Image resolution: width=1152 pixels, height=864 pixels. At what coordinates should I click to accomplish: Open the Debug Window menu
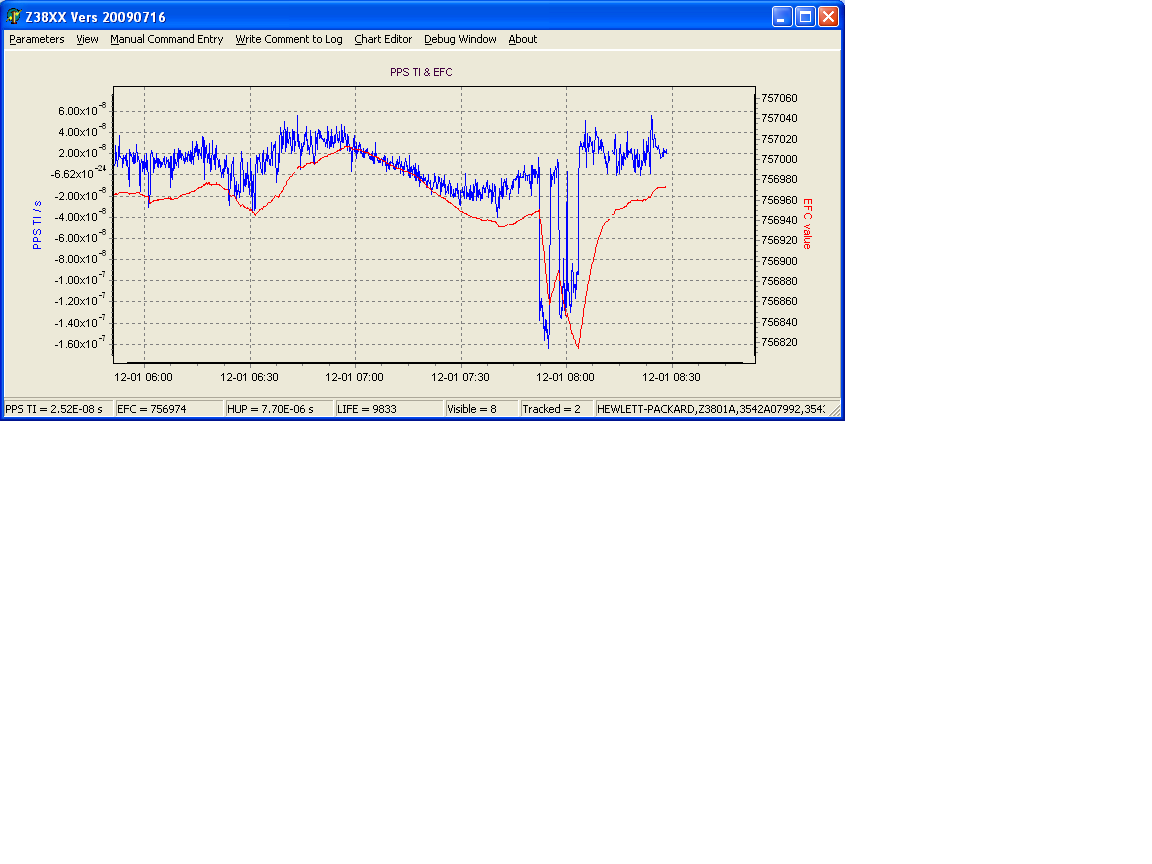tap(460, 40)
